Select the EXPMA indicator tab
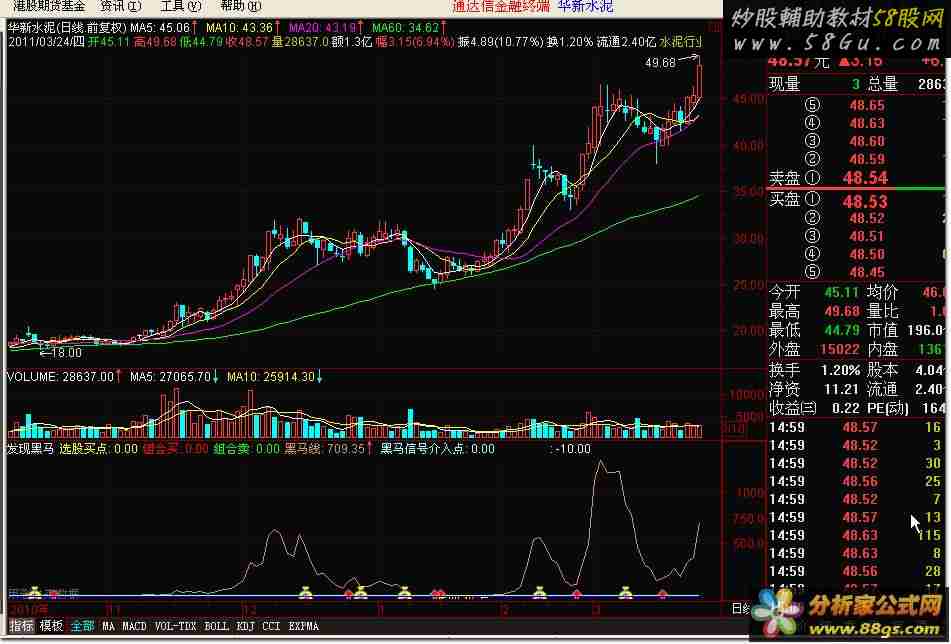 point(304,626)
